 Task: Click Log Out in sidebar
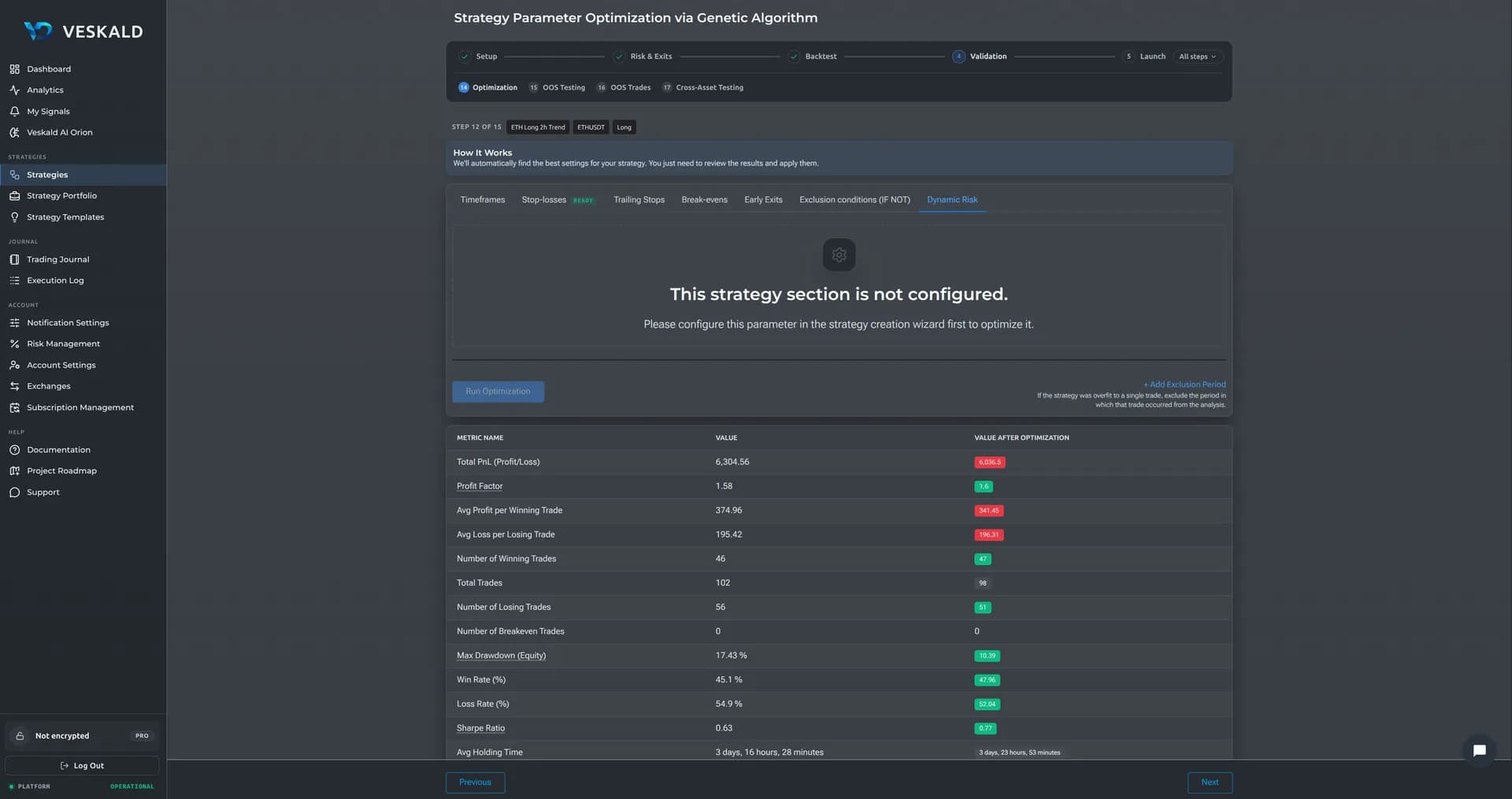82,766
